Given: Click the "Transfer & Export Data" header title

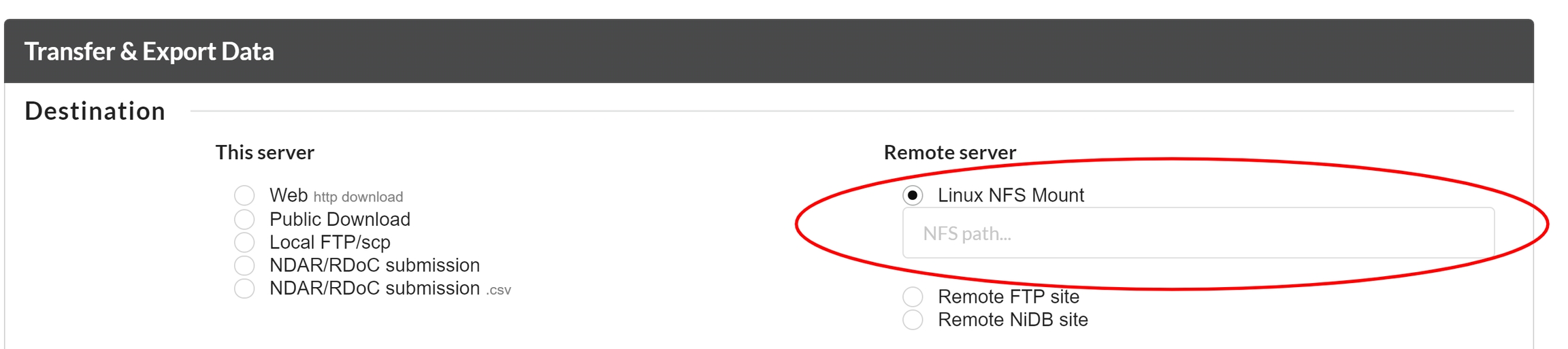Looking at the screenshot, I should [149, 52].
